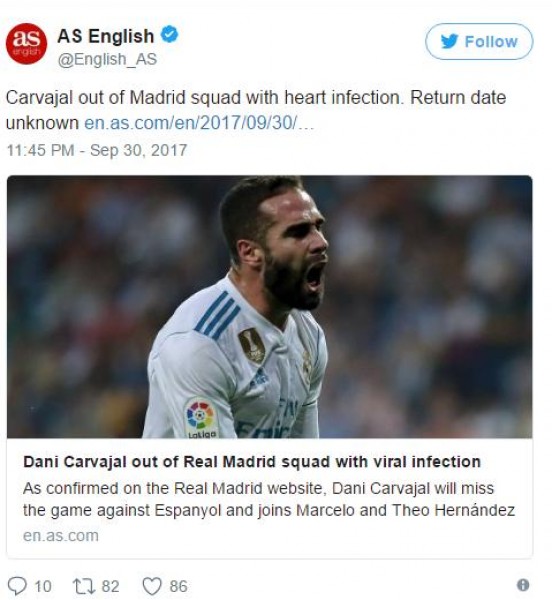
Task: Click the like count 86
Action: tap(178, 586)
